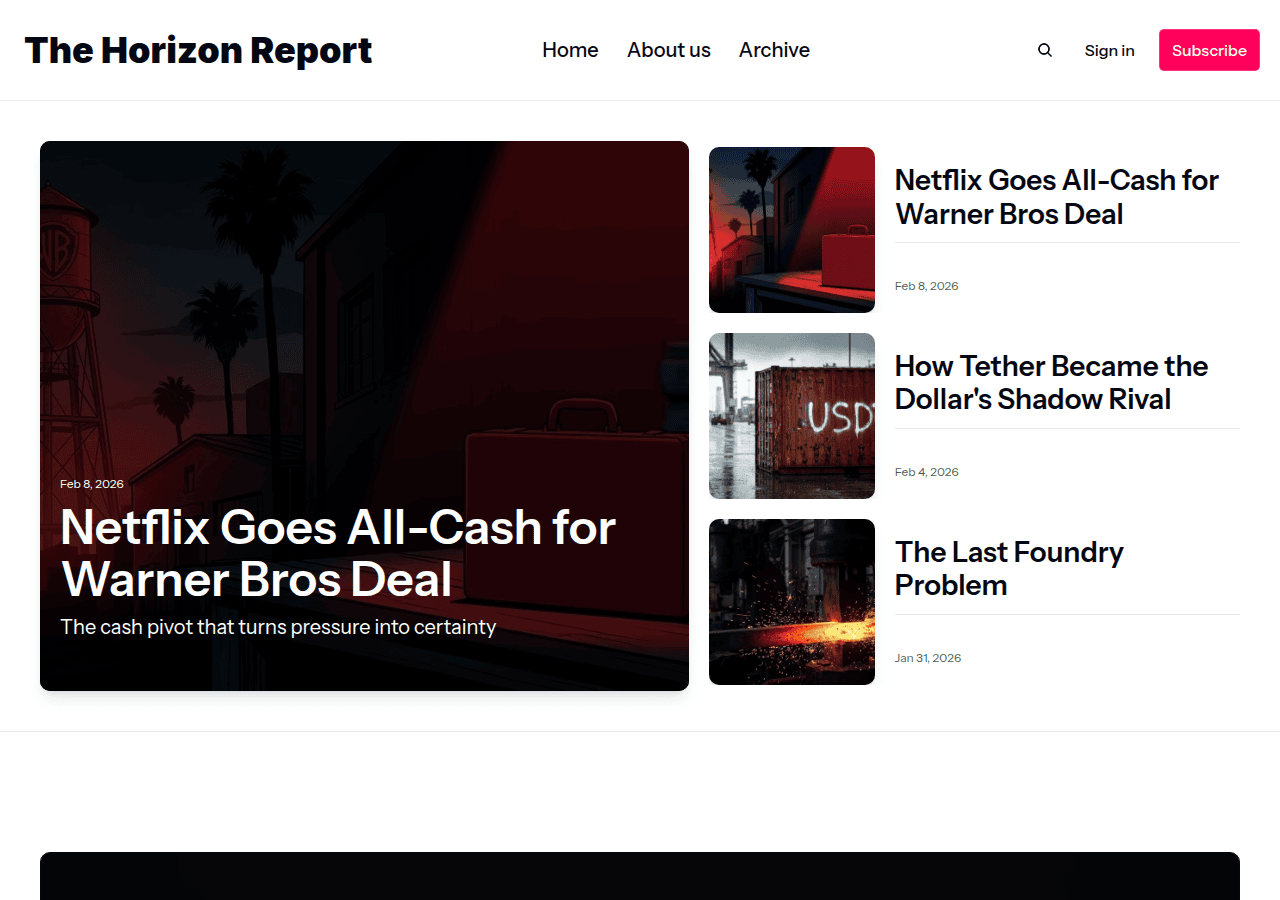Open sidebar title Netflix Goes All-Cash for Warner Bros Deal
1280x900 pixels.
click(x=1057, y=197)
